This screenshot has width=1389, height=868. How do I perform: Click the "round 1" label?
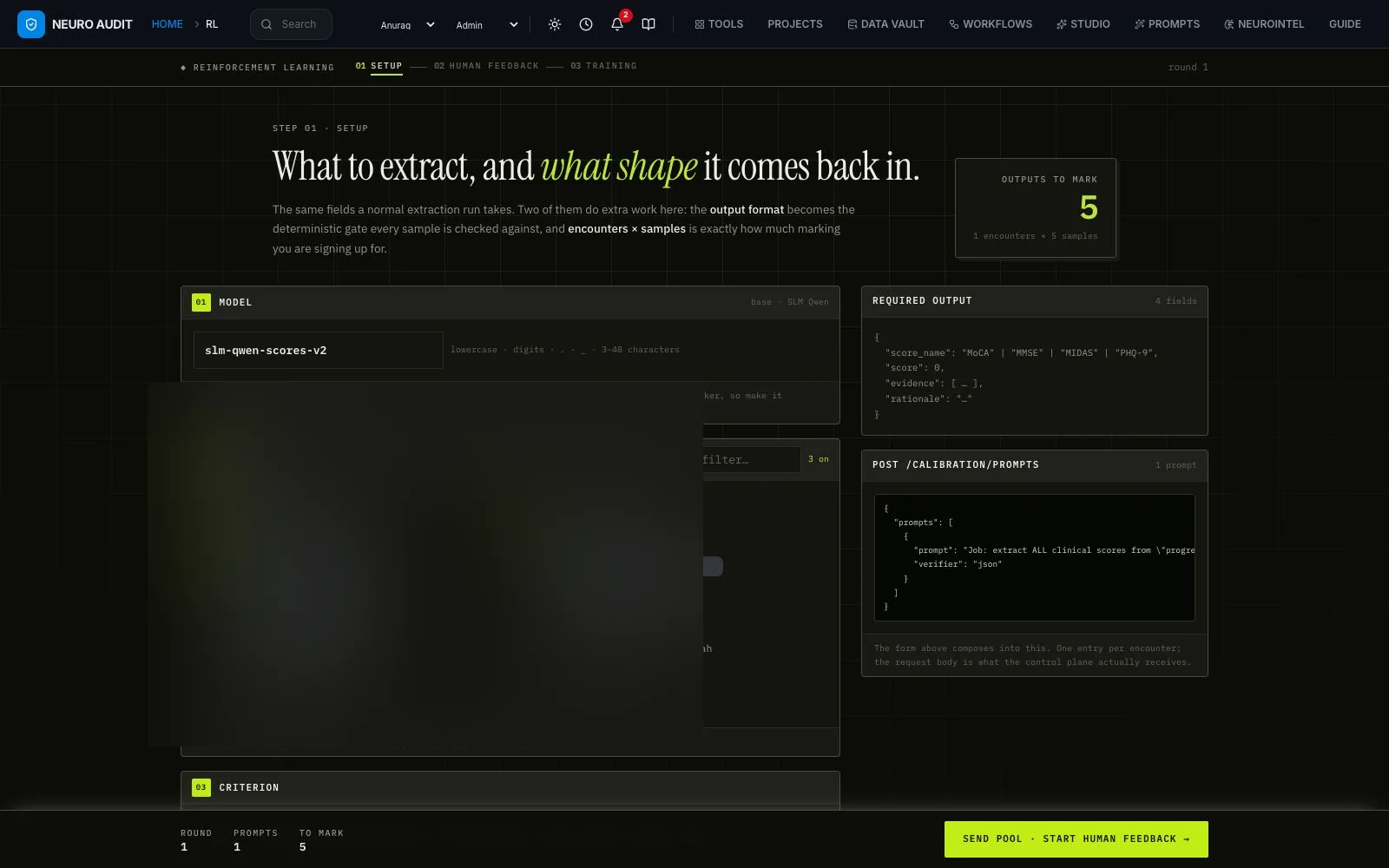click(x=1188, y=67)
